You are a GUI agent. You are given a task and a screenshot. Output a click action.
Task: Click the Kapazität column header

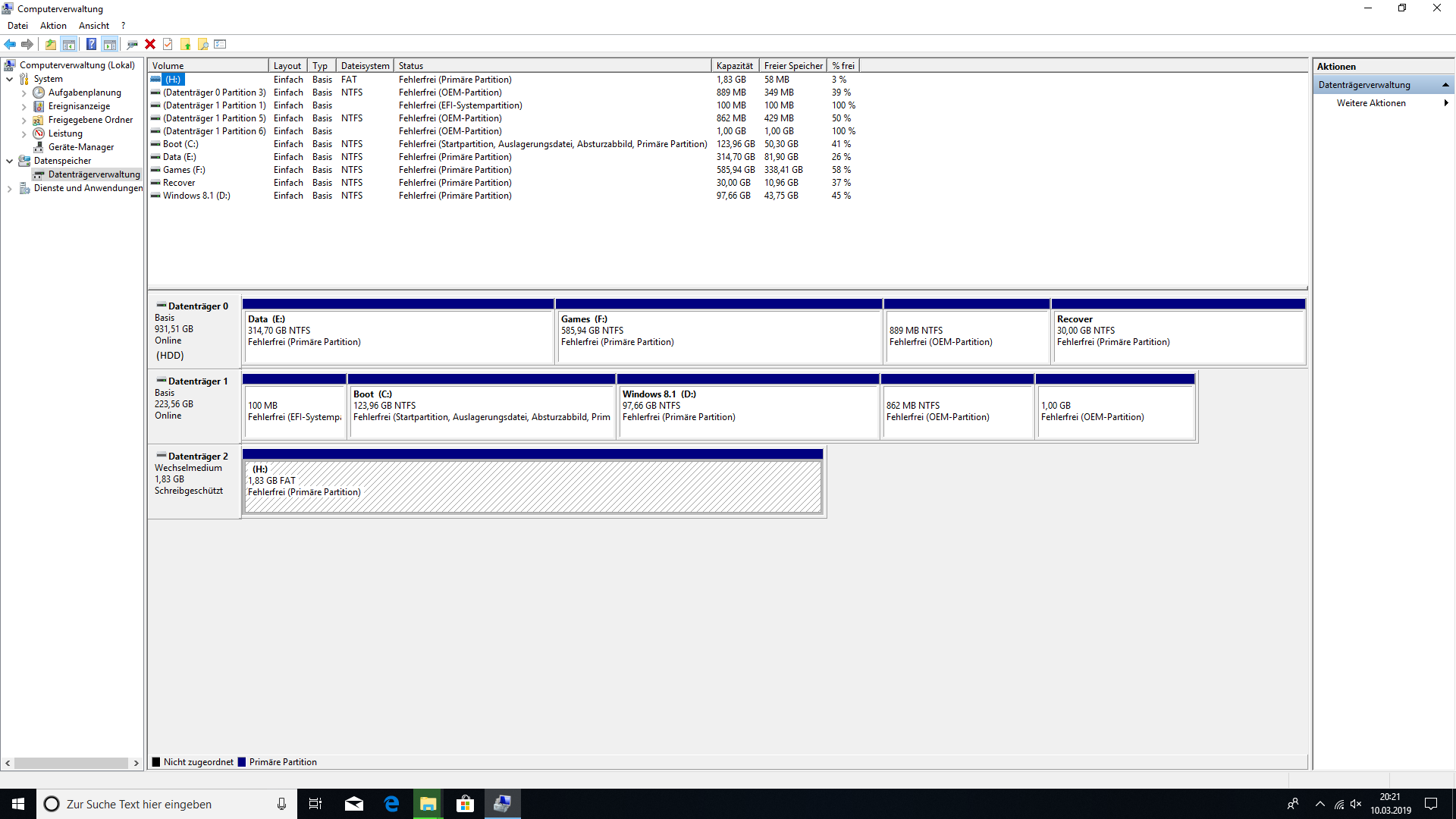coord(734,66)
